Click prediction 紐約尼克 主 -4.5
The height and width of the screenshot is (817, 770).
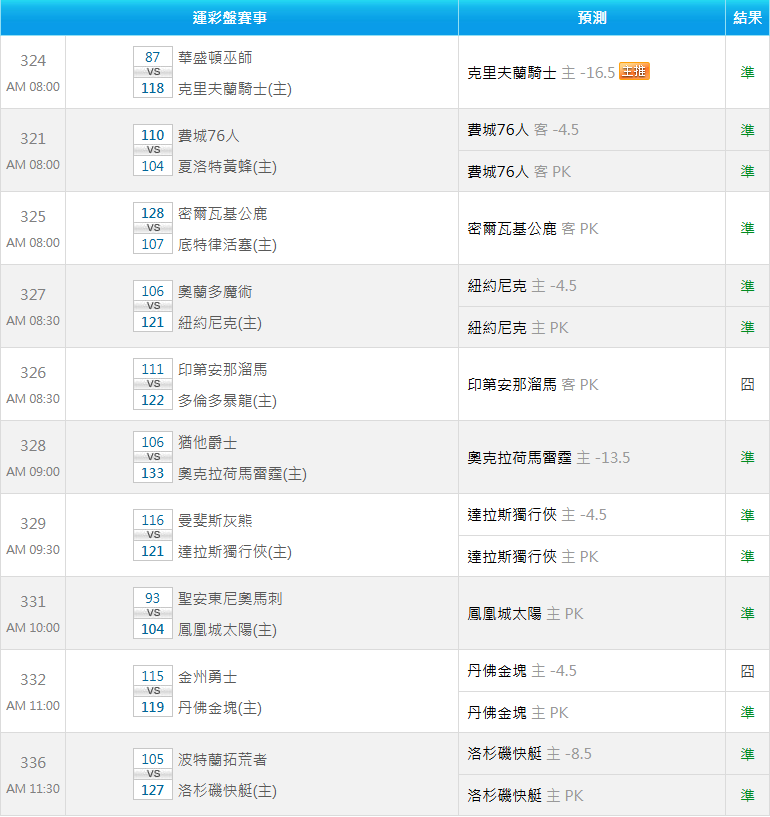point(522,286)
